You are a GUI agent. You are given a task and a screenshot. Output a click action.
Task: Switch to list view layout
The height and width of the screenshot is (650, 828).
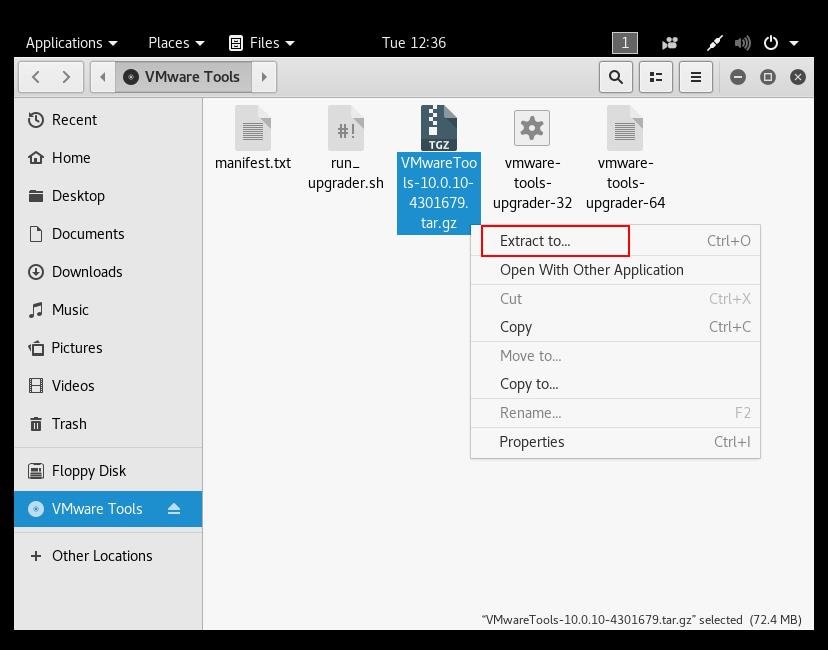tap(656, 77)
